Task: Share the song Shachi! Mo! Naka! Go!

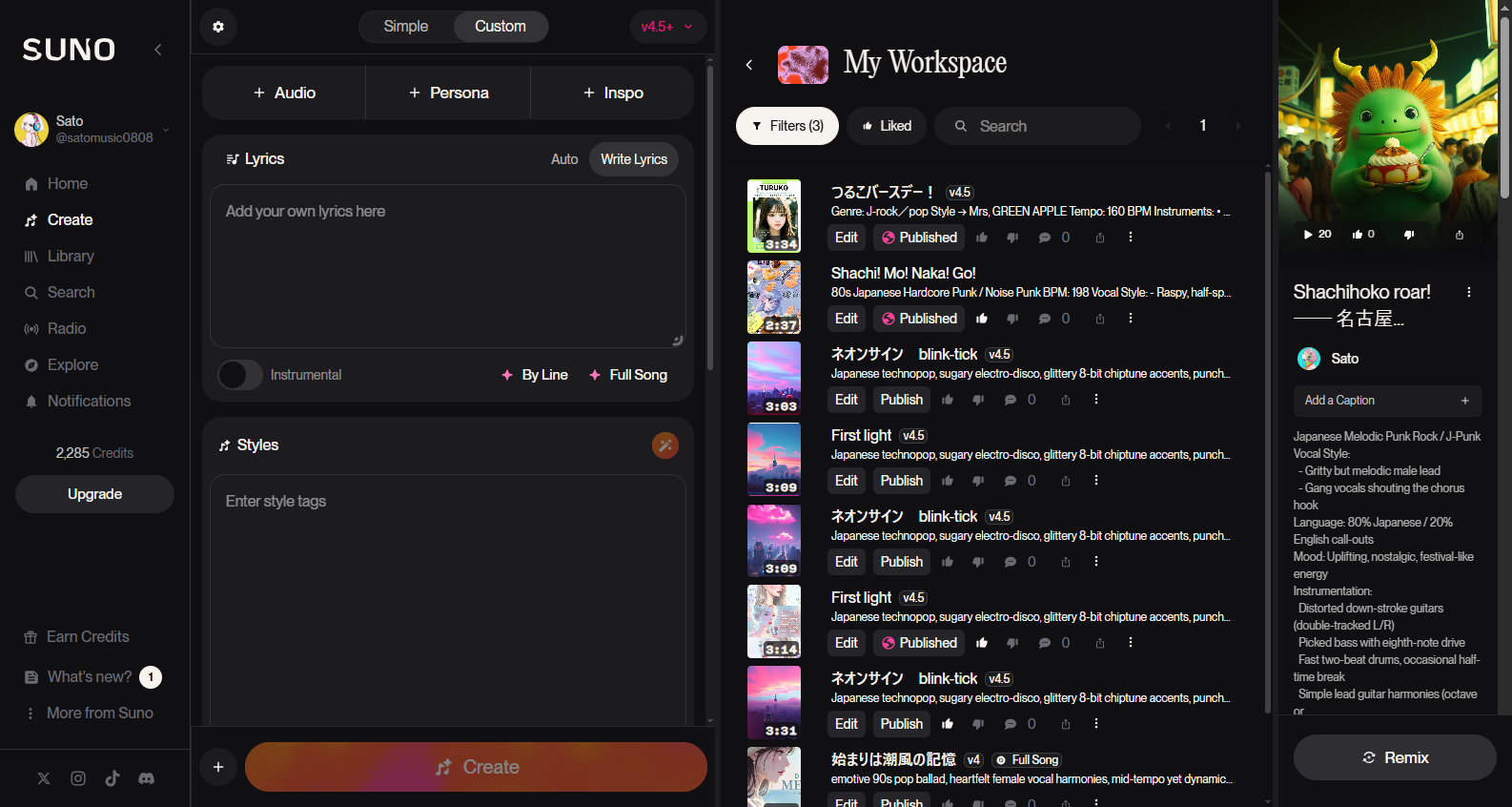Action: click(1100, 319)
